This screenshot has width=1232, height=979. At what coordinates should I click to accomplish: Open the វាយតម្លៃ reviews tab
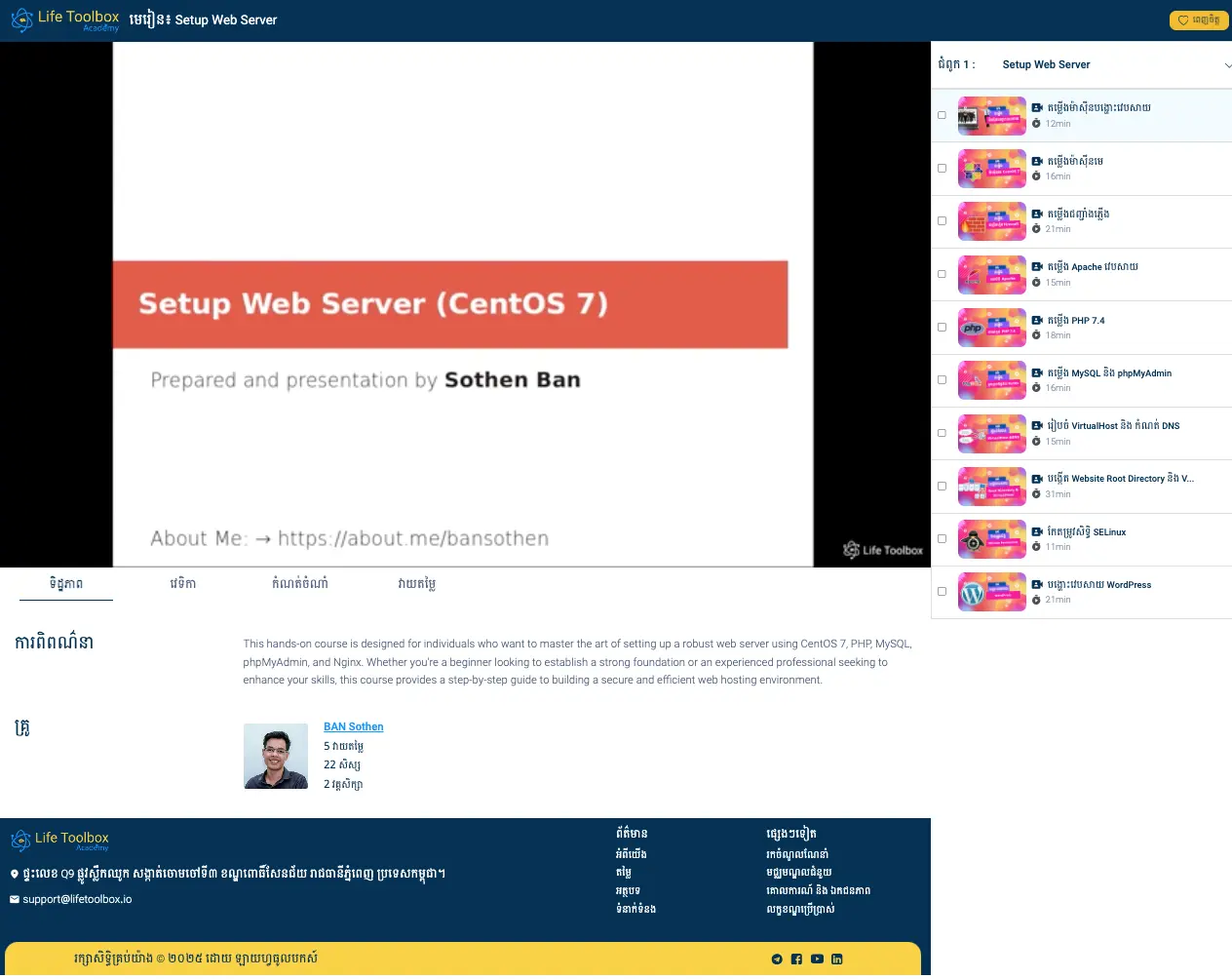coord(416,584)
